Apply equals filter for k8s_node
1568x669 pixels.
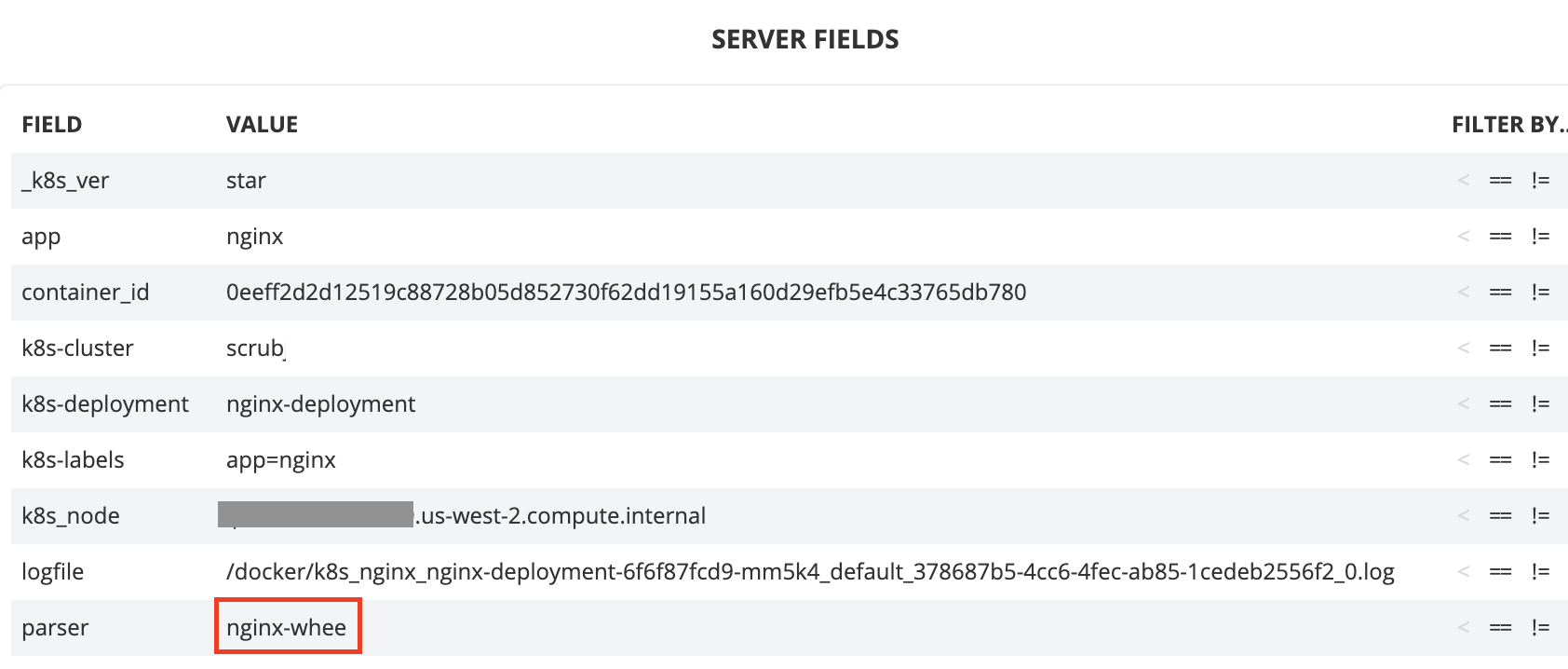[1500, 516]
